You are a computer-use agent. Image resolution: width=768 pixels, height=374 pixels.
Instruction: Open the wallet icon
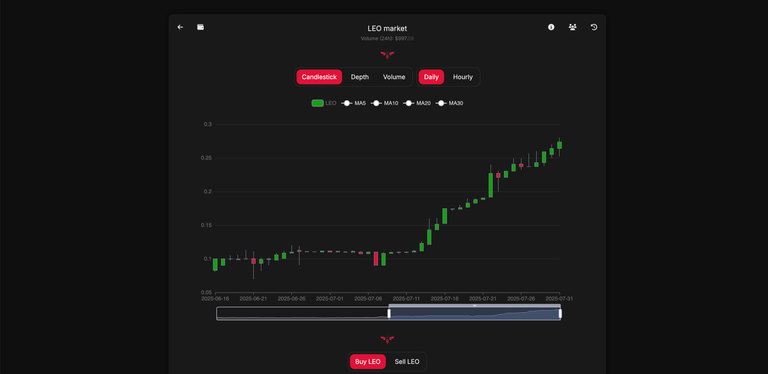200,27
